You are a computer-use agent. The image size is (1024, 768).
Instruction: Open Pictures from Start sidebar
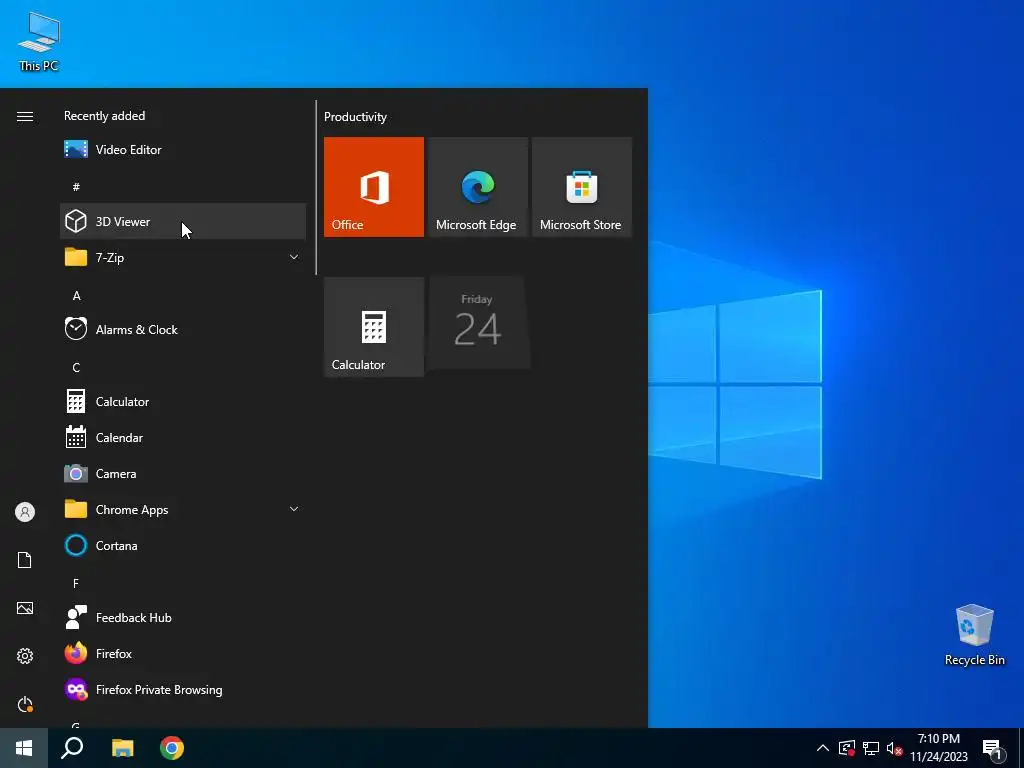pos(25,608)
